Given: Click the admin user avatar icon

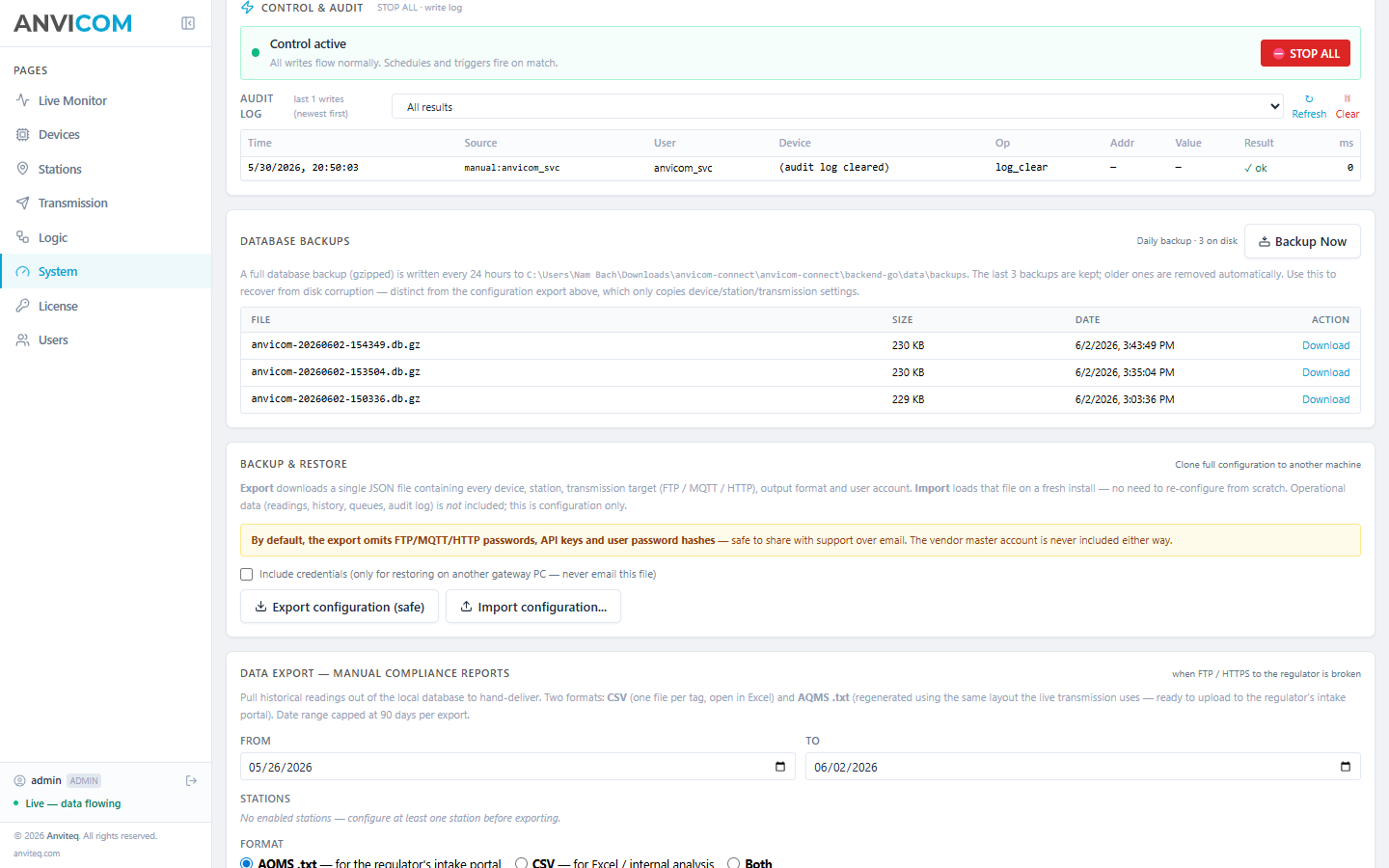Looking at the screenshot, I should click(19, 781).
